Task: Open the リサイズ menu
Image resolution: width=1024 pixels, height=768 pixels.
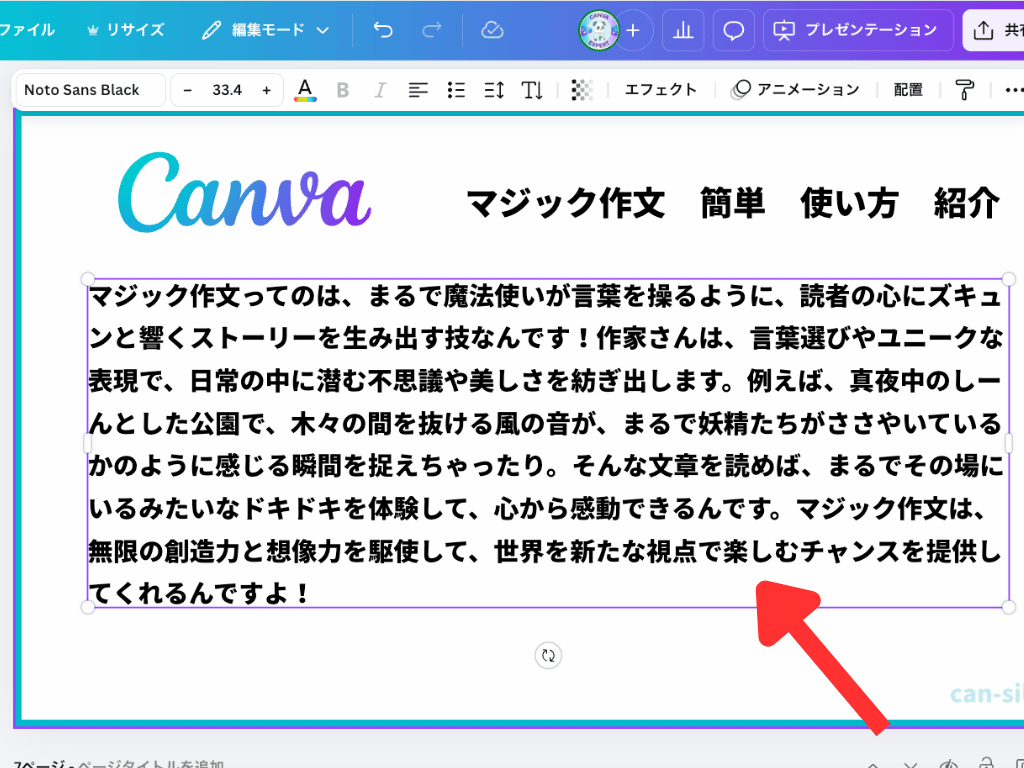Action: (125, 30)
